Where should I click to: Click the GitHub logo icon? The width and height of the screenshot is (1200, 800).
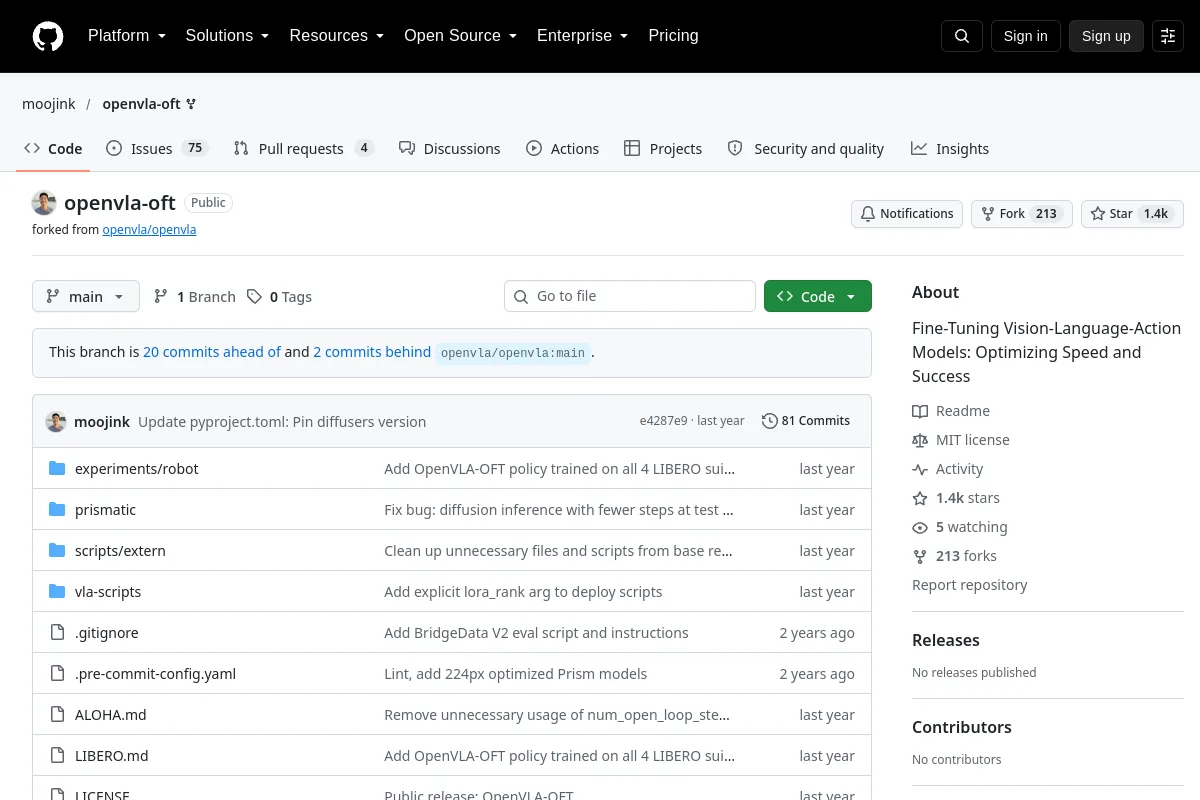coord(48,36)
